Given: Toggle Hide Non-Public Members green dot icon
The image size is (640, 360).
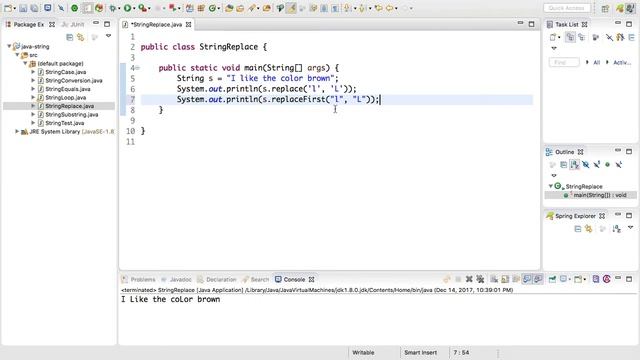Looking at the screenshot, I should (x=607, y=164).
